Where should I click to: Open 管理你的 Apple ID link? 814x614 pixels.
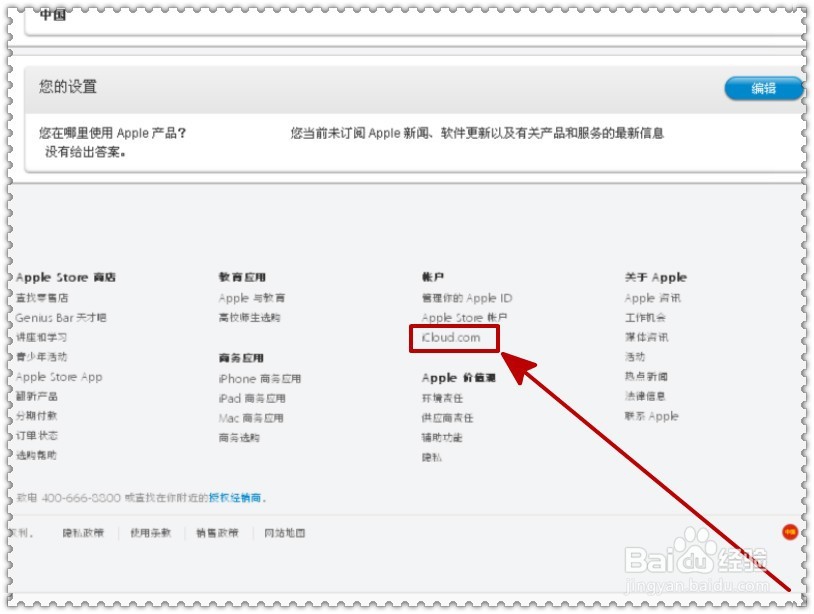click(467, 298)
